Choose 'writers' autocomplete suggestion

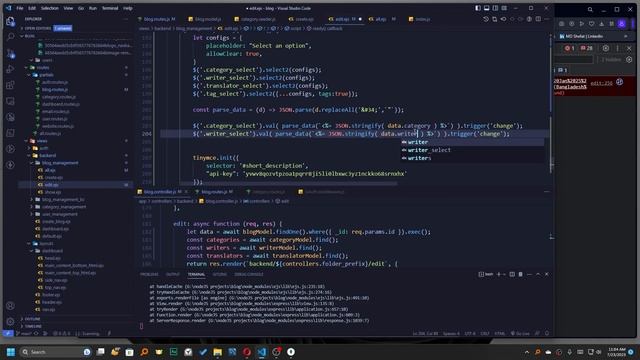[x=472, y=158]
